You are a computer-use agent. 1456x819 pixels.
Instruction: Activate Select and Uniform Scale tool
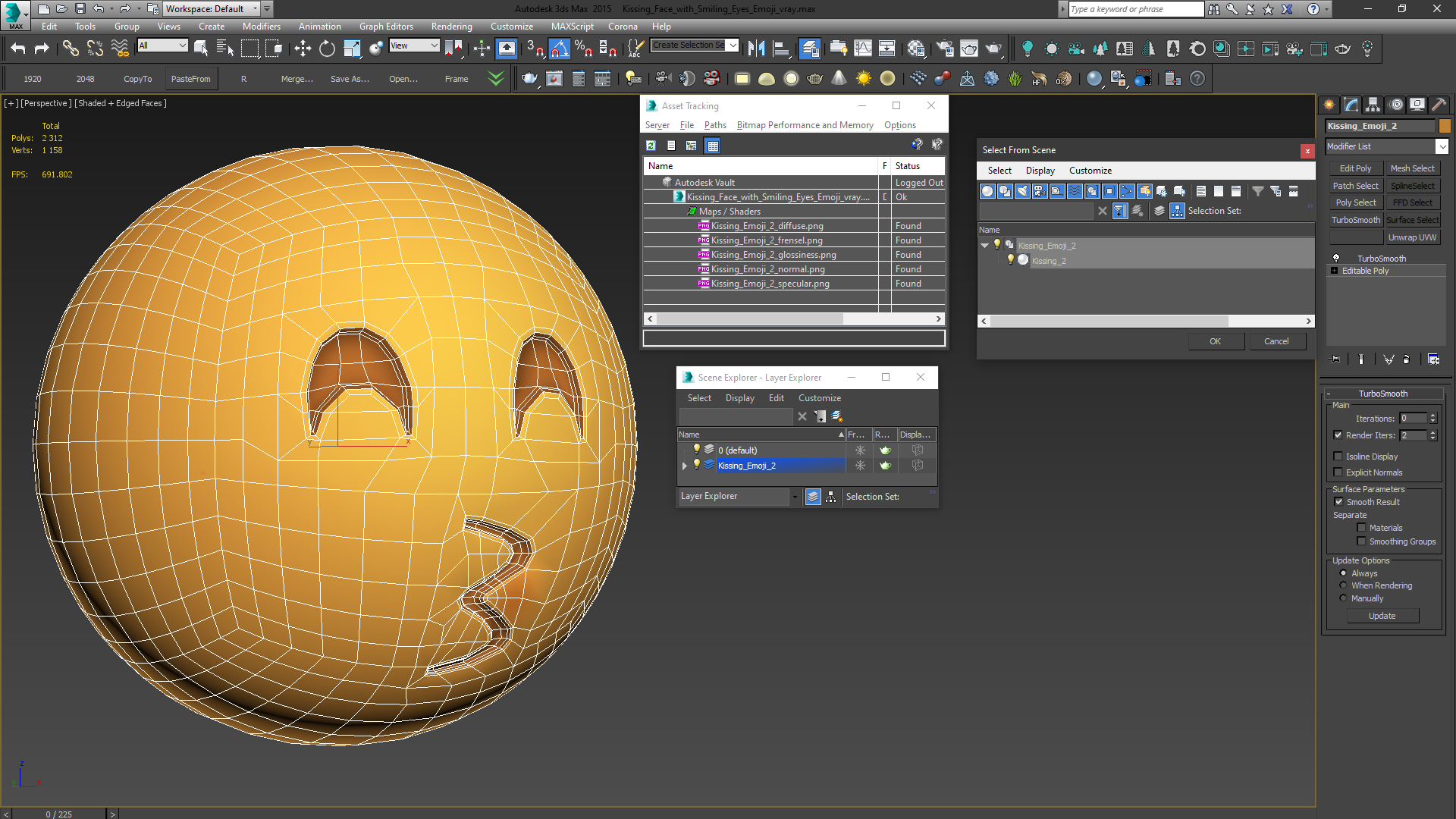[x=352, y=49]
